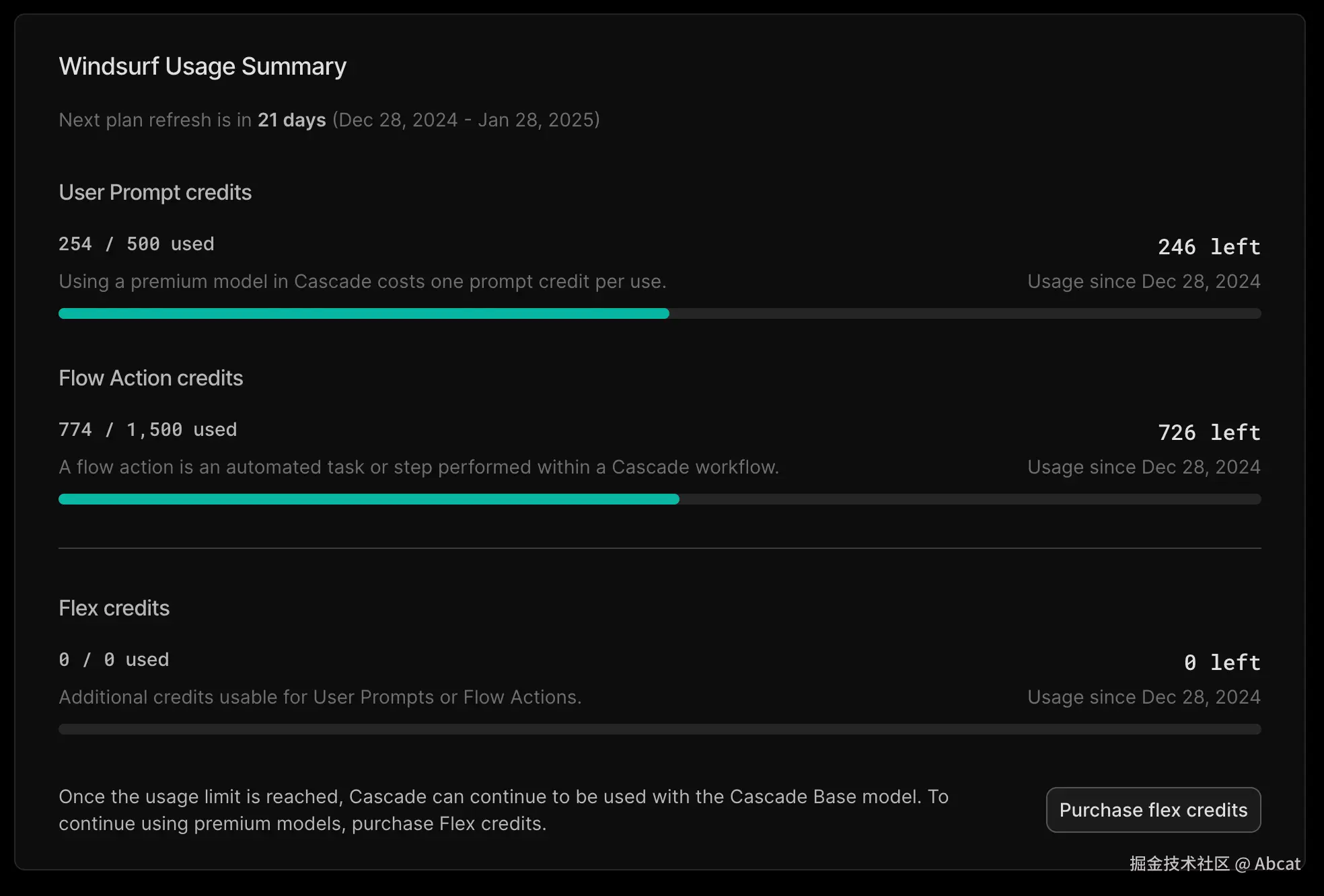Click the usage limit reached notice paragraph

[x=503, y=810]
